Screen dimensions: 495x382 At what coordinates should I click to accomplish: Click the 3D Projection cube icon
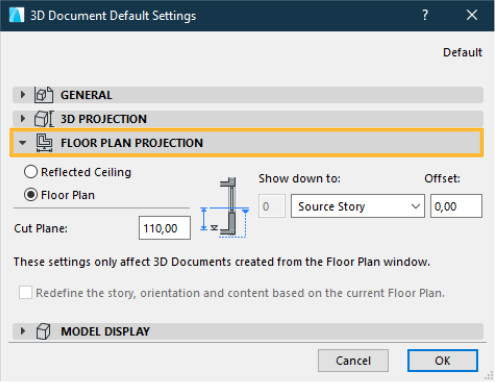pos(44,119)
